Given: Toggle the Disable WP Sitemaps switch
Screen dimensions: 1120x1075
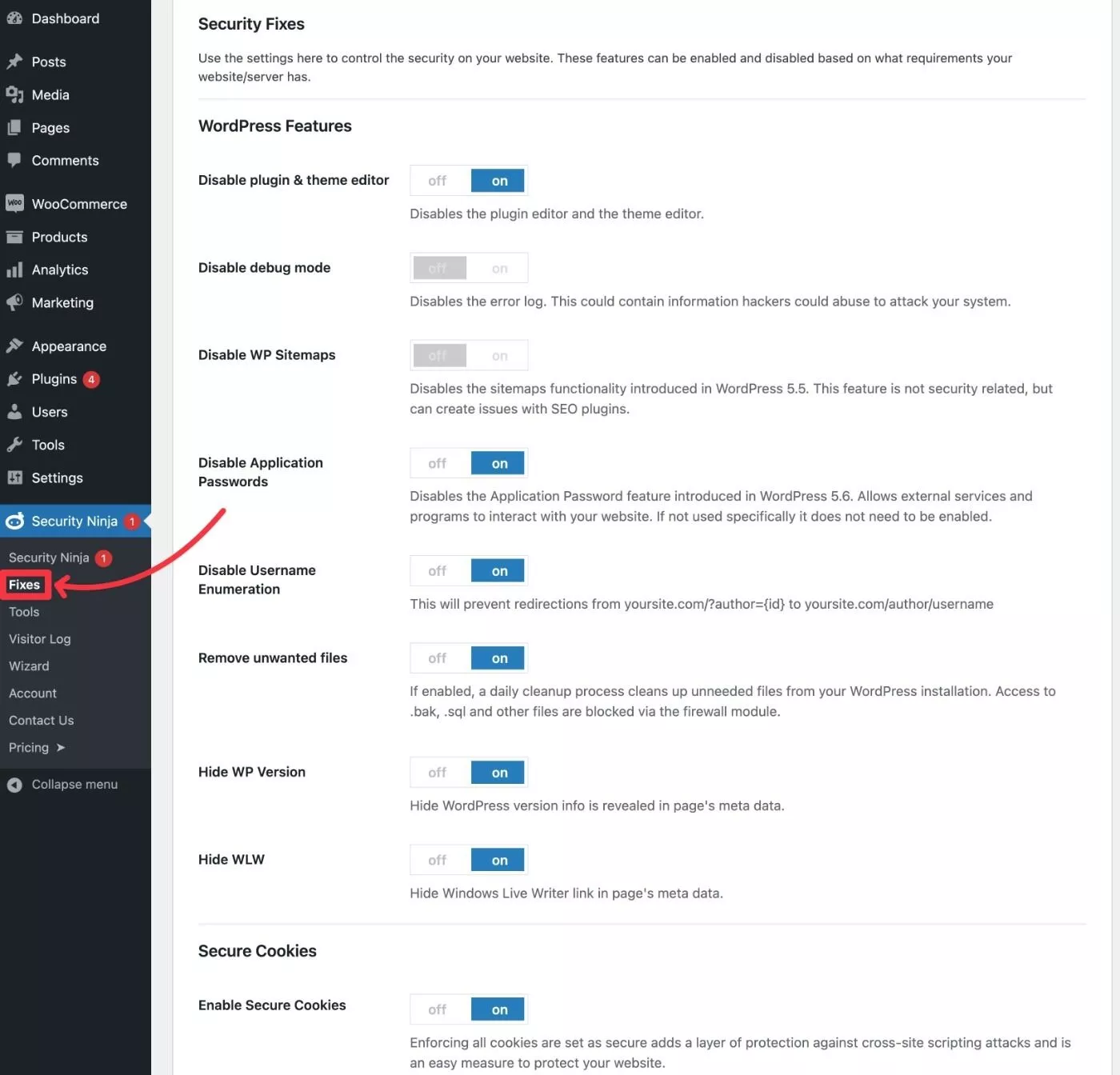Looking at the screenshot, I should [x=469, y=355].
